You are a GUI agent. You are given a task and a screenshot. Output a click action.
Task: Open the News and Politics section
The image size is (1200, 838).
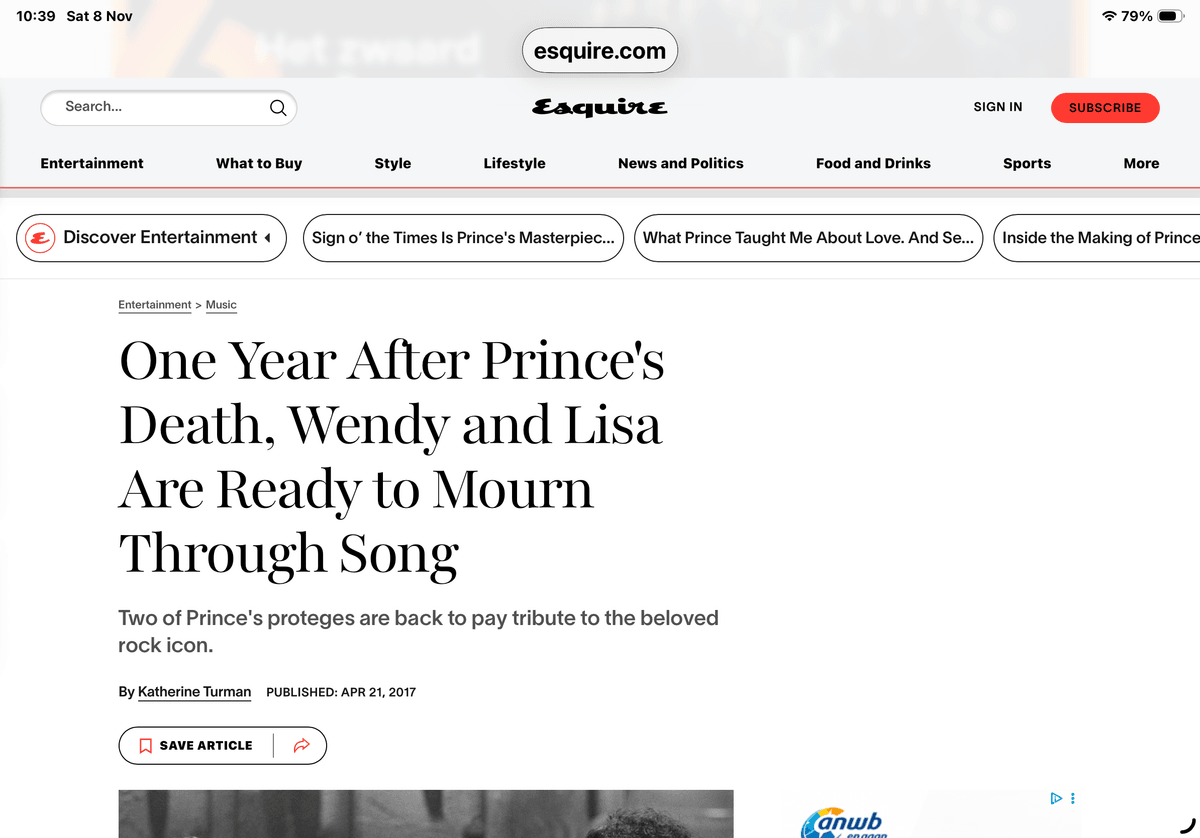(681, 163)
